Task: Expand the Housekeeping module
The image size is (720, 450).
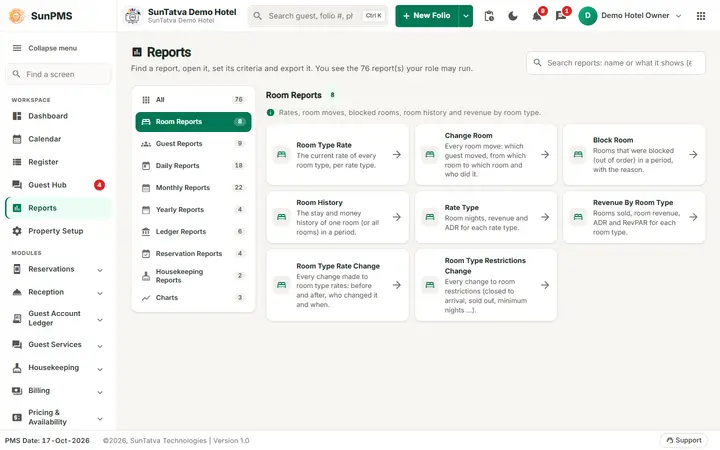Action: 58,367
